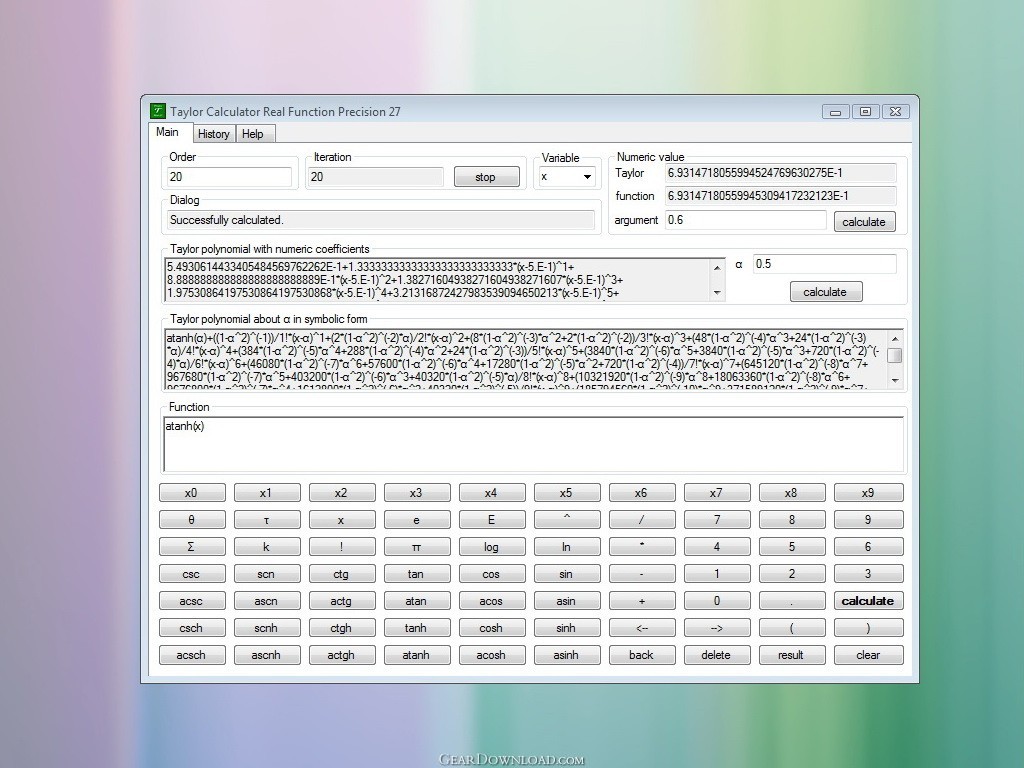The height and width of the screenshot is (768, 1024).
Task: Click the symbolic form scrollbar thumb
Action: tap(895, 356)
